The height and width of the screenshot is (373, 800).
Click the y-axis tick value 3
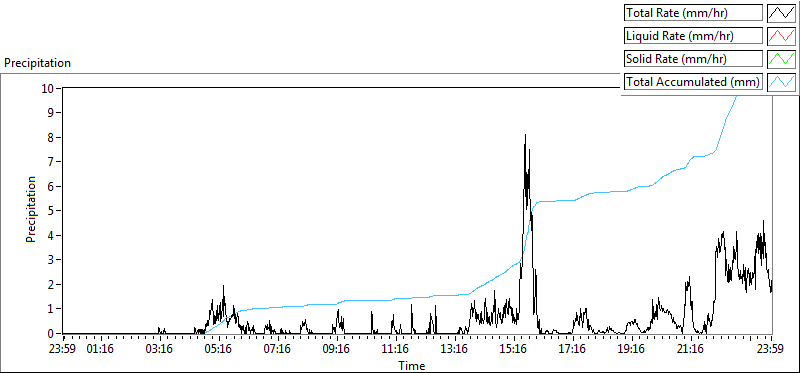click(52, 260)
